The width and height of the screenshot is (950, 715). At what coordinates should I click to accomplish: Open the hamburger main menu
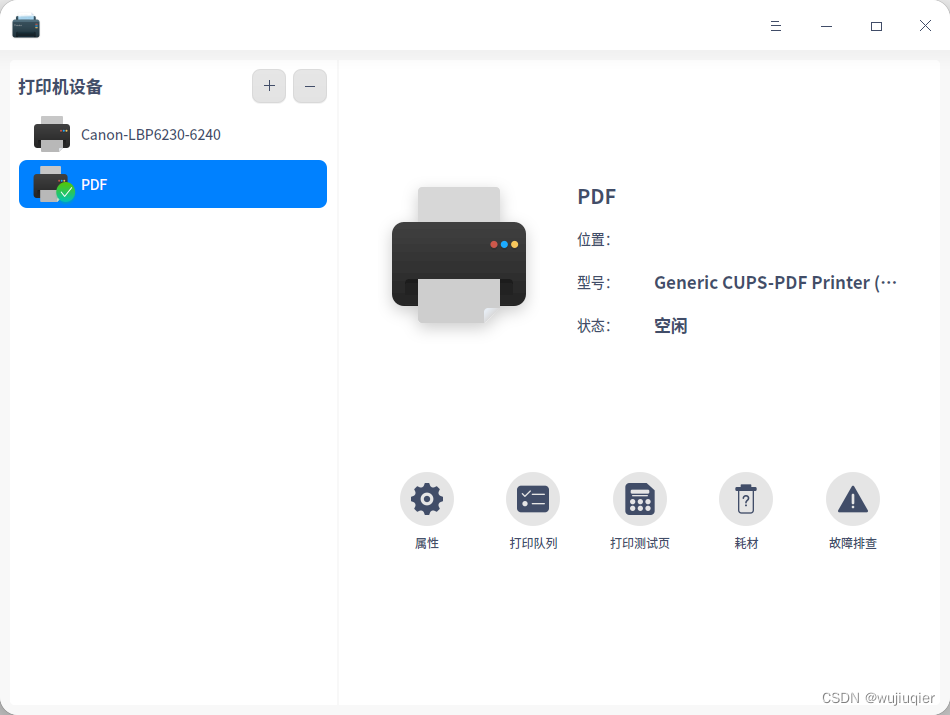click(x=776, y=26)
